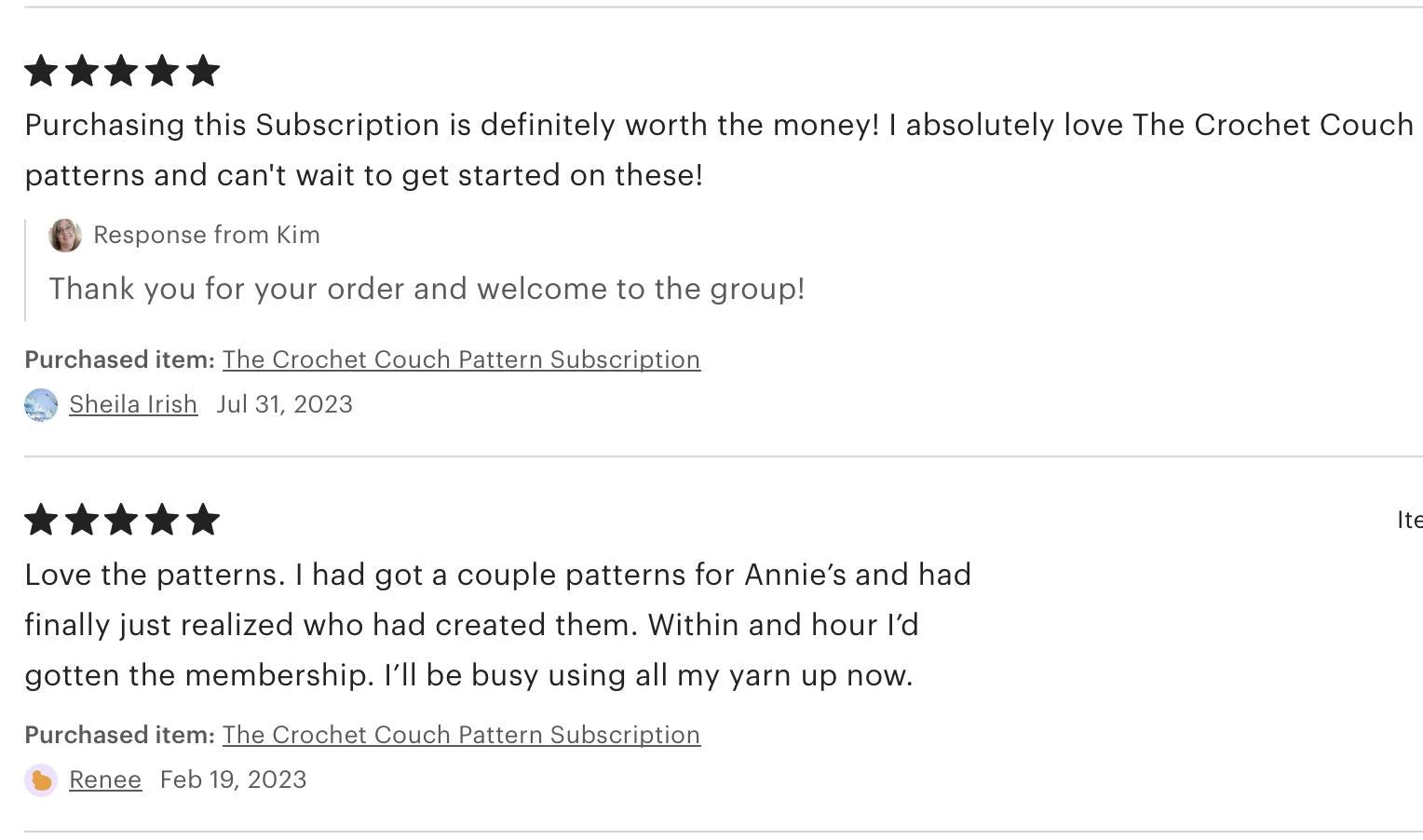Open Sheila Irish's profile link
This screenshot has width=1423, height=840.
[133, 404]
